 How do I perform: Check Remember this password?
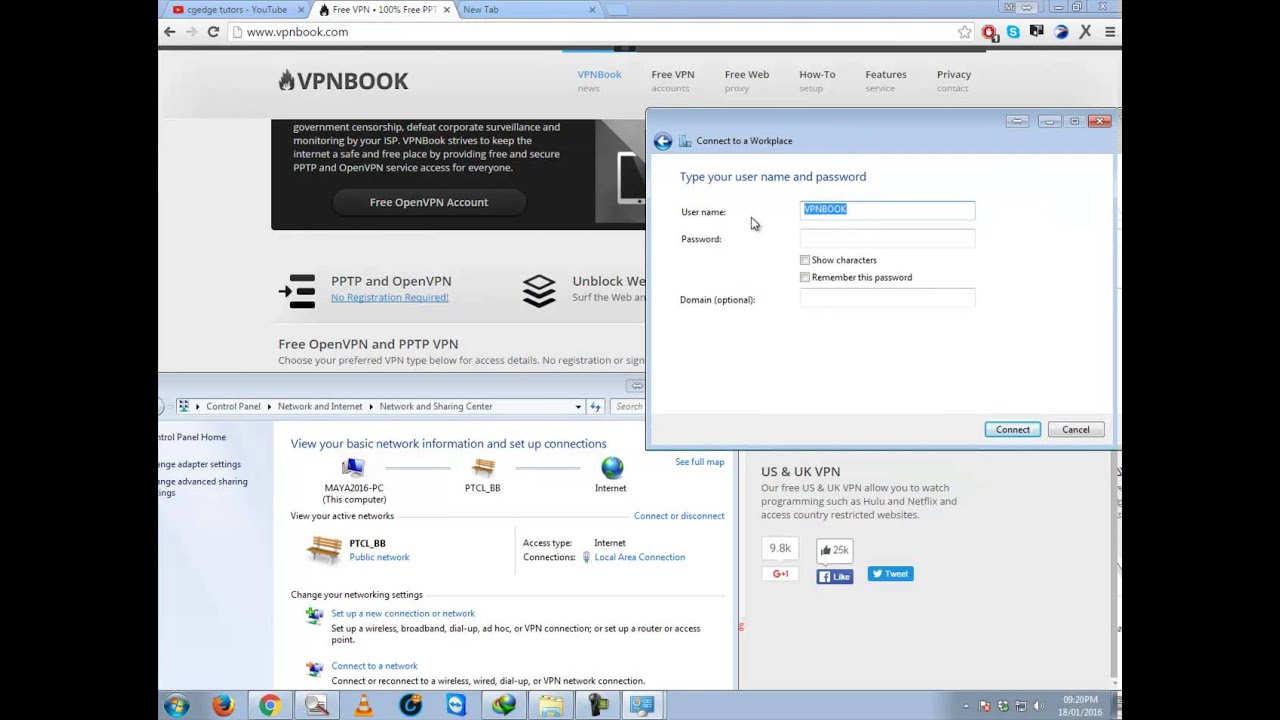click(805, 277)
